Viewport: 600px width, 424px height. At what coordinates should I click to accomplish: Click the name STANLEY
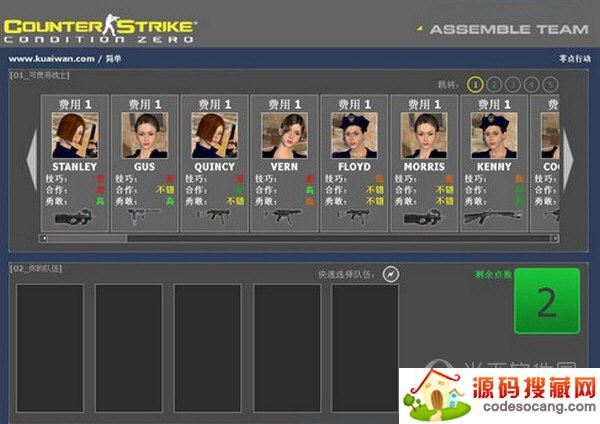click(75, 167)
